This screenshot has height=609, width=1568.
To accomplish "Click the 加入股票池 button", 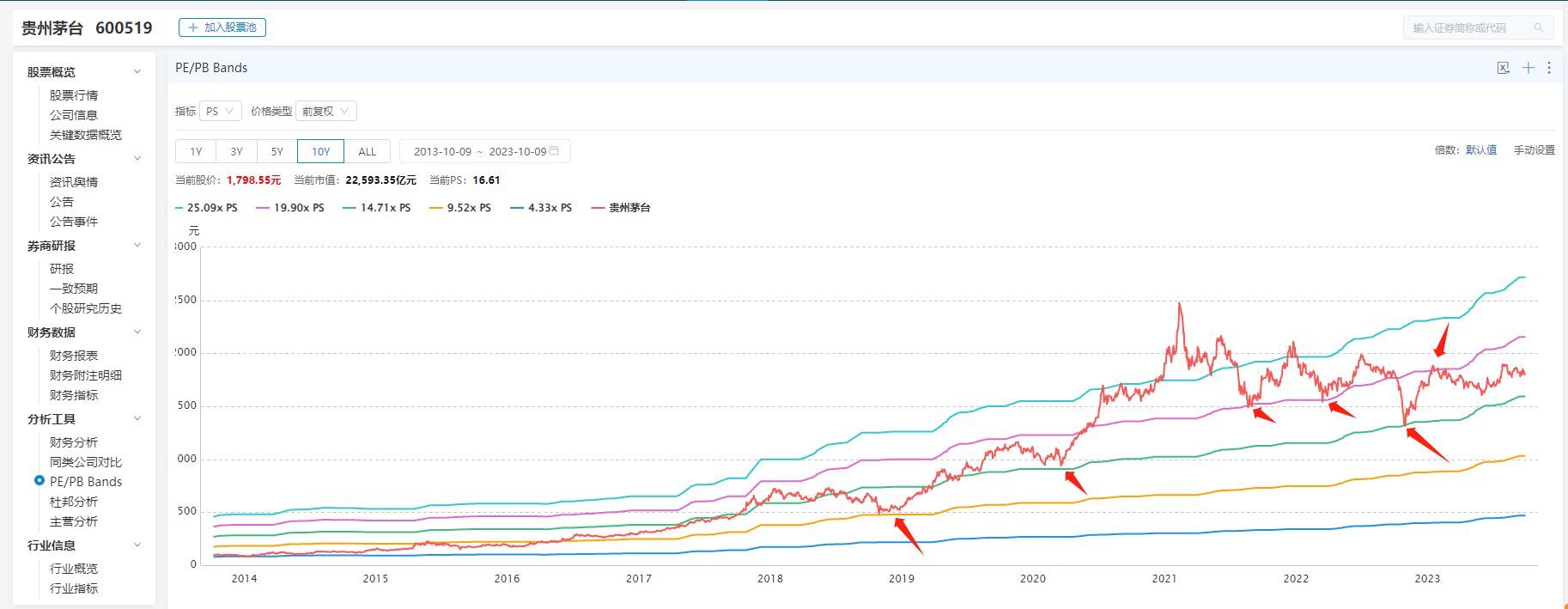I will point(222,27).
